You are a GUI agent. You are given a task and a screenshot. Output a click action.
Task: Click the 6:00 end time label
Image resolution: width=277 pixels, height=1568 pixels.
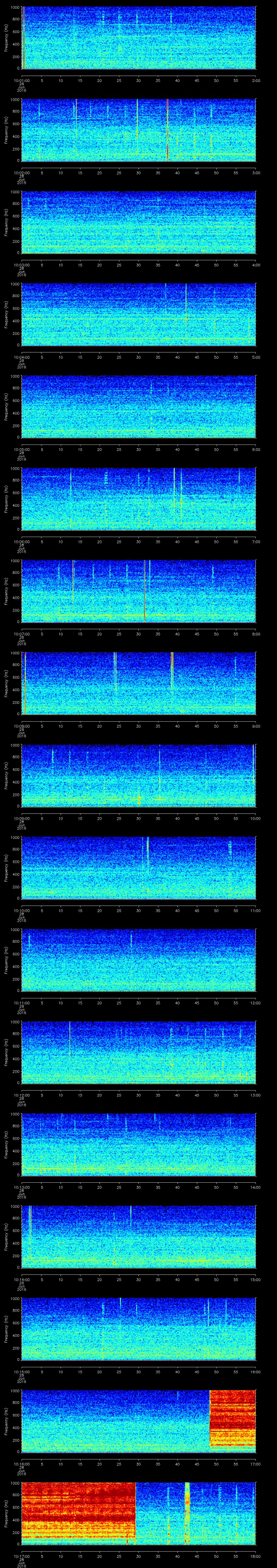point(256,449)
